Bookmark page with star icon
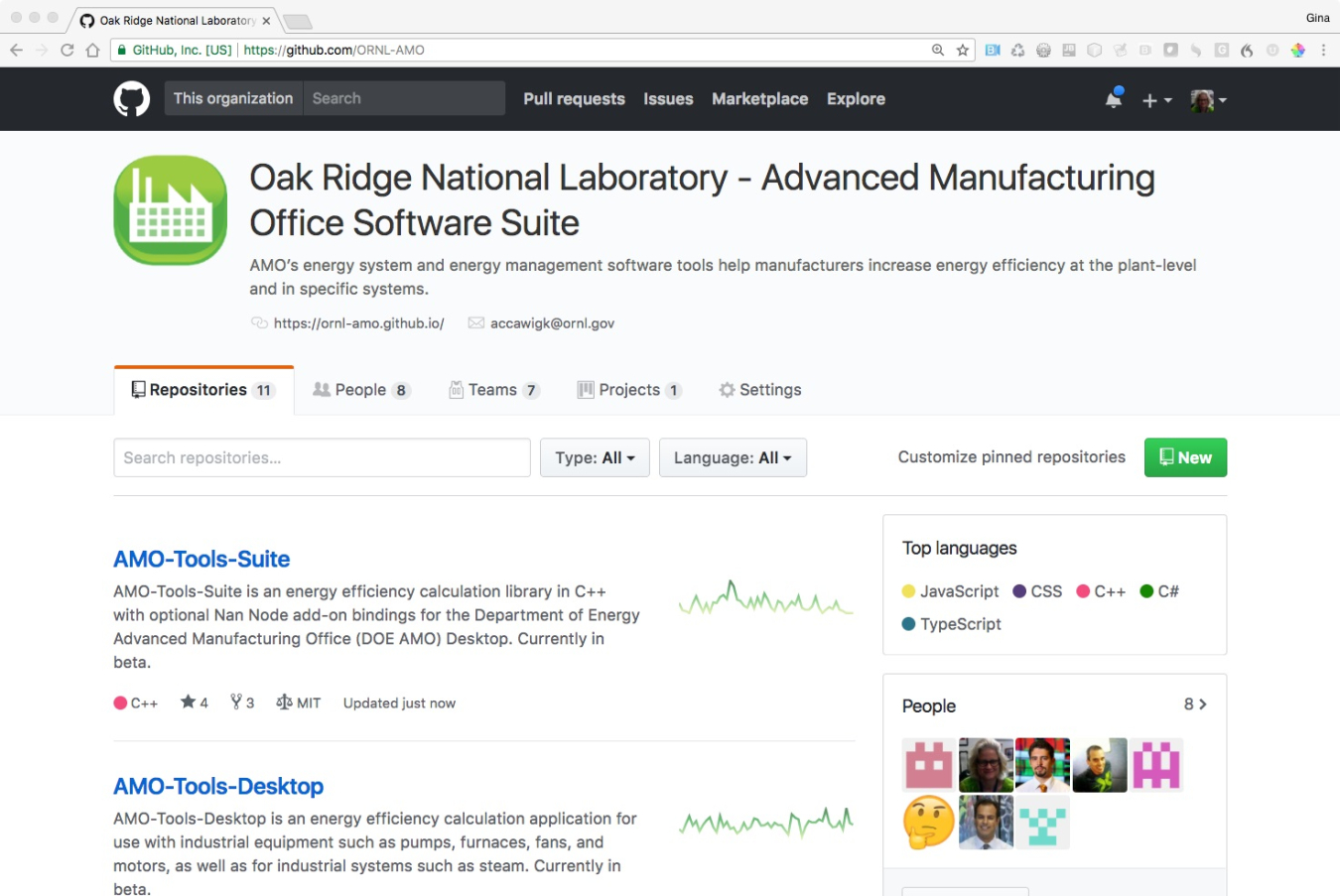 click(963, 50)
